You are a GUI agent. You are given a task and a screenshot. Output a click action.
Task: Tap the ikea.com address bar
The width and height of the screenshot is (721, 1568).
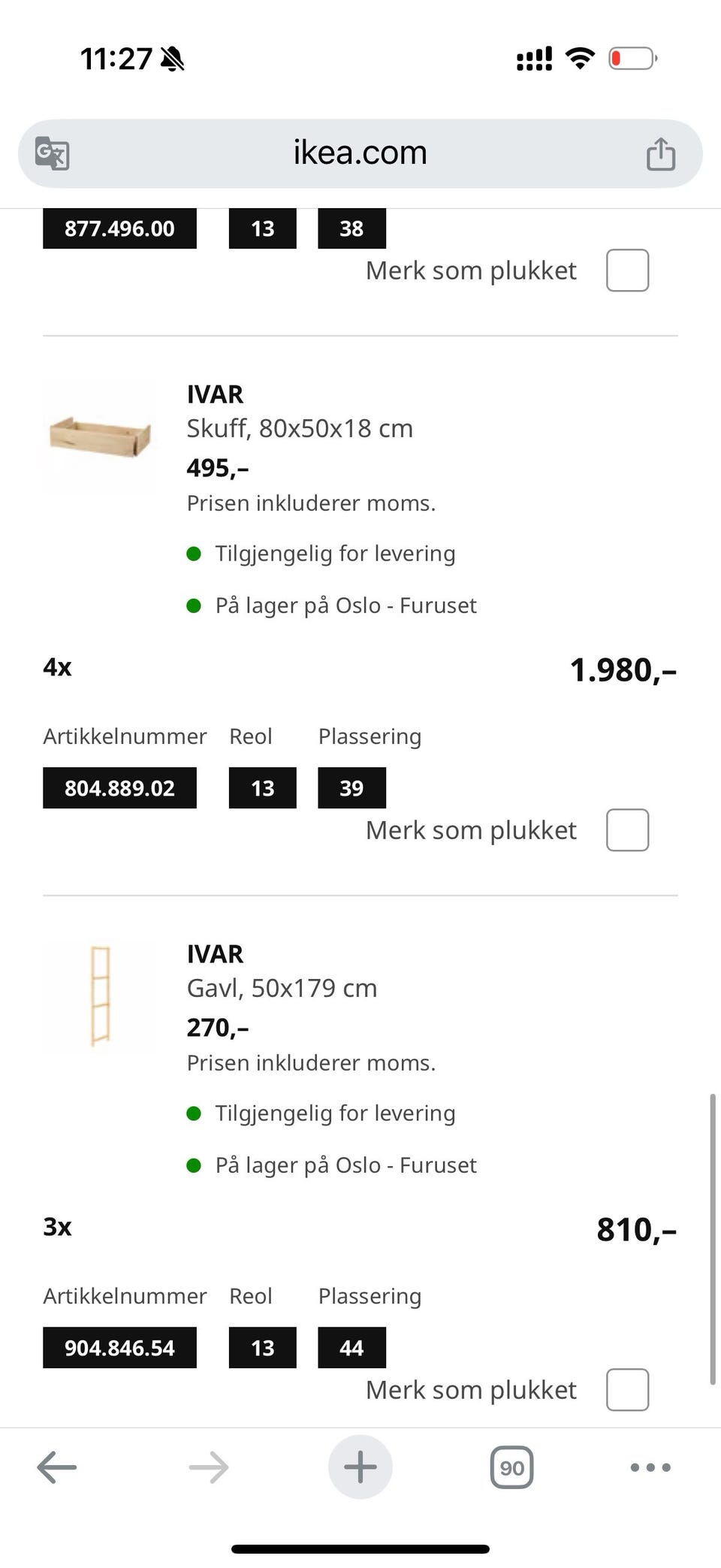(x=360, y=153)
